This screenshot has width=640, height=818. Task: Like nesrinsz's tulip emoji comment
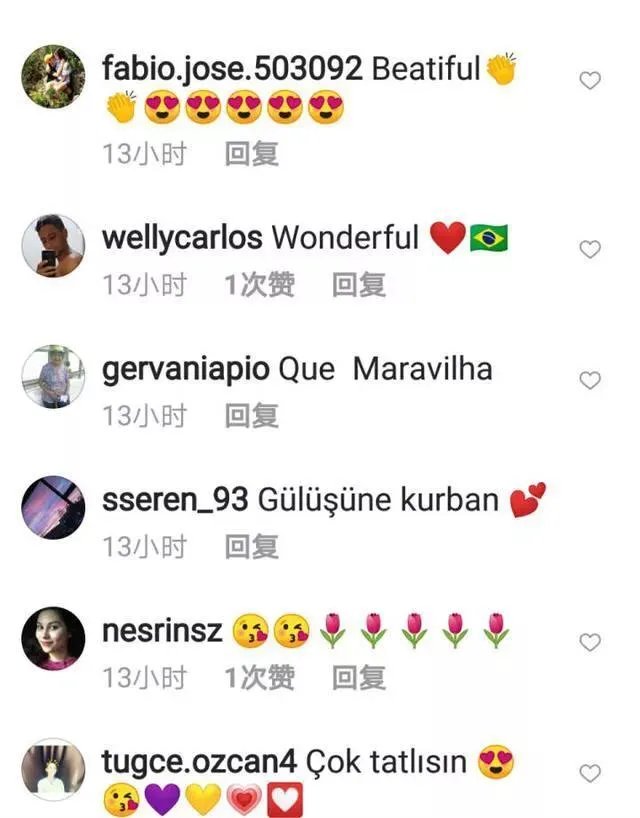(x=590, y=642)
